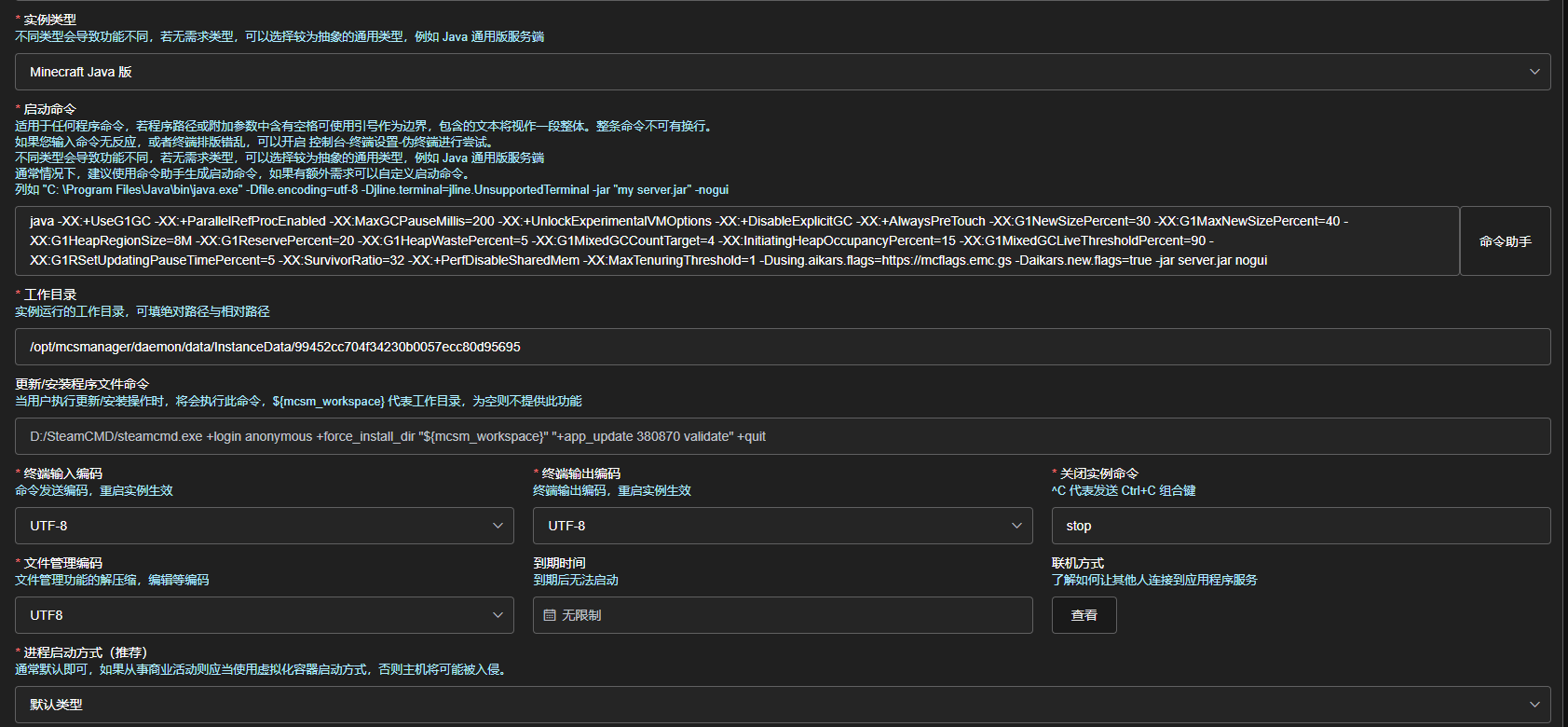Click the 工作目录 path input field

click(783, 347)
